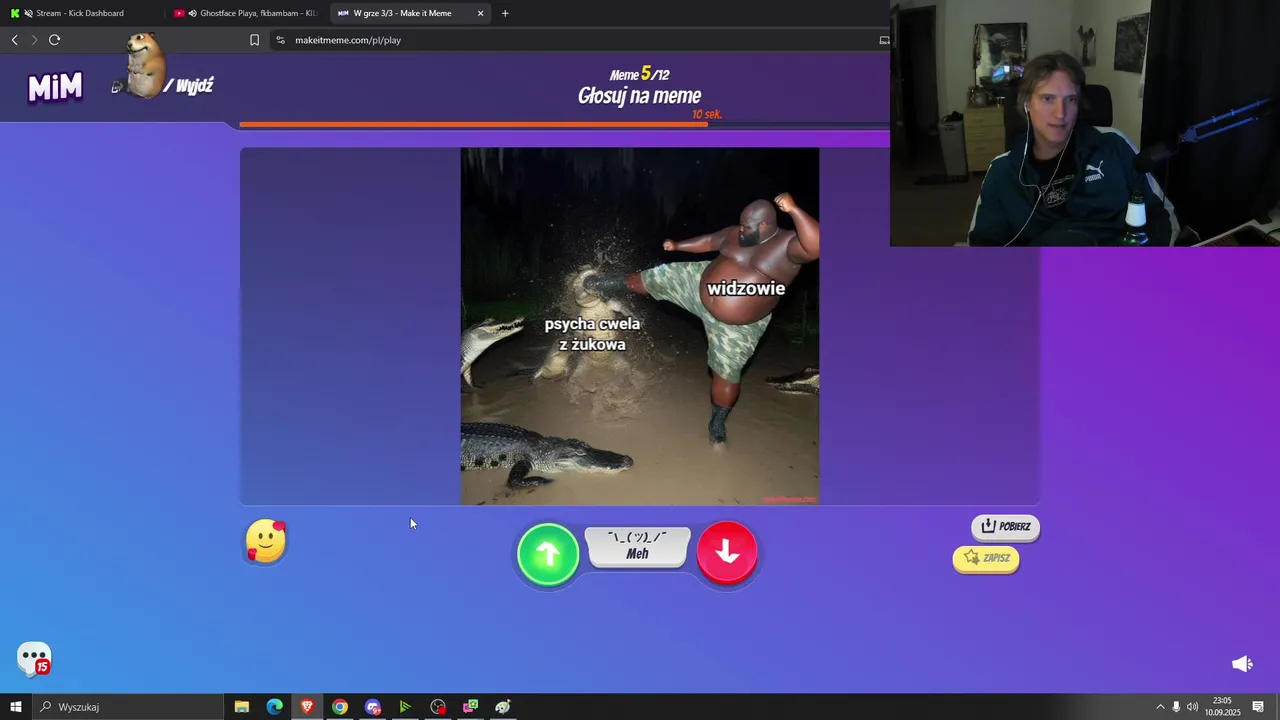Go back in browser history
The height and width of the screenshot is (720, 1280).
14,40
